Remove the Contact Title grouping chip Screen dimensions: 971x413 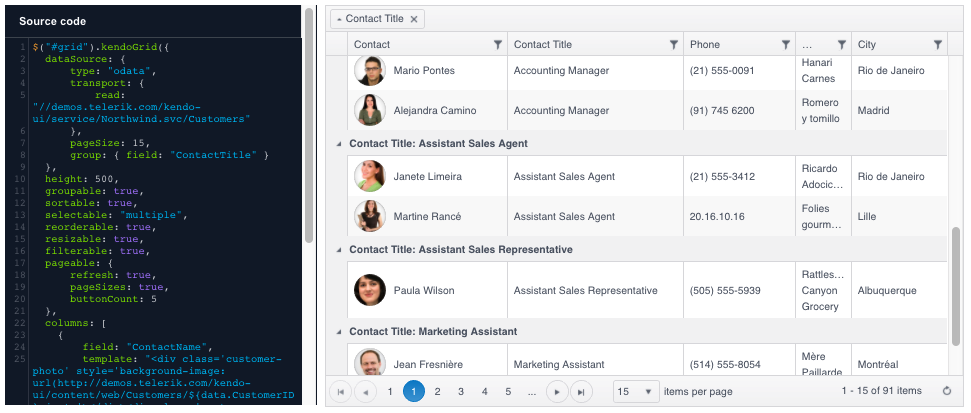point(414,19)
